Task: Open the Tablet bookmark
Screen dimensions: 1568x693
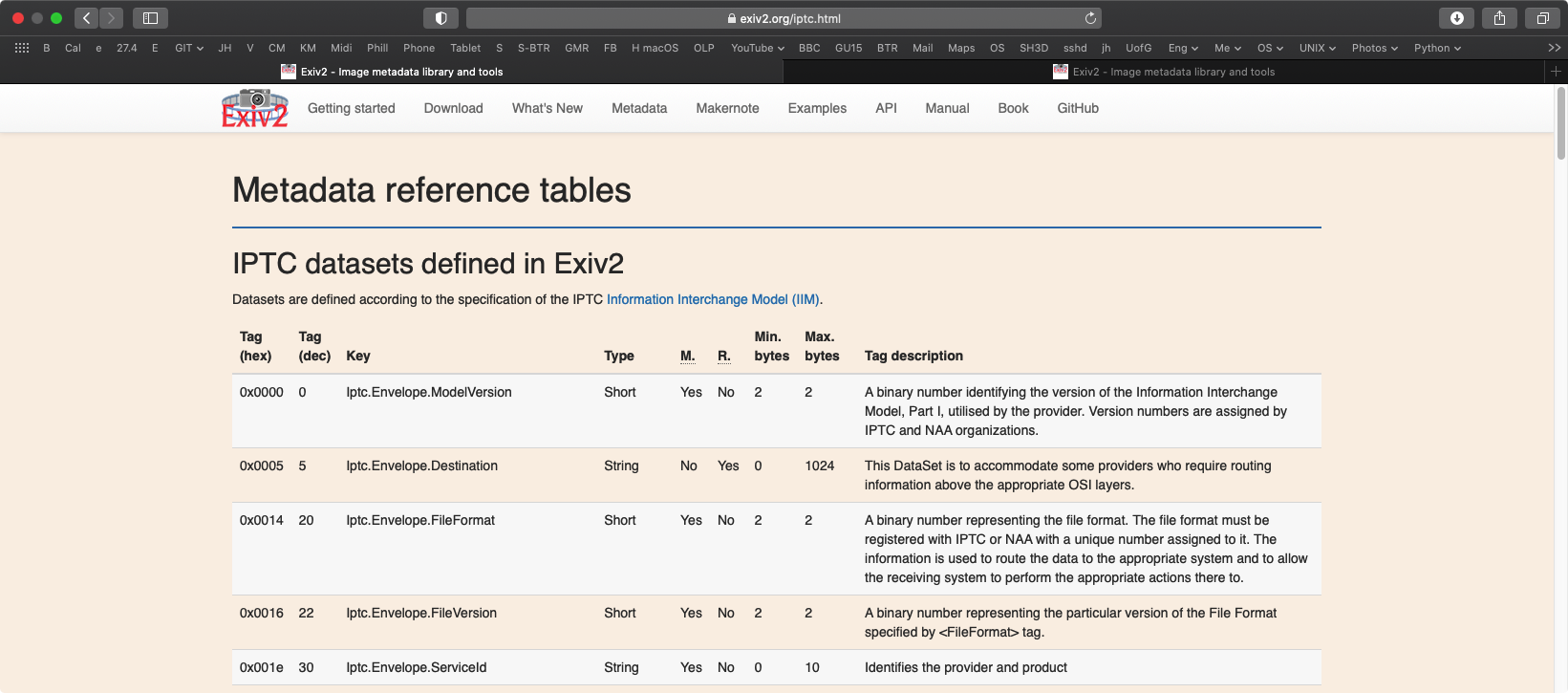Action: tap(465, 48)
